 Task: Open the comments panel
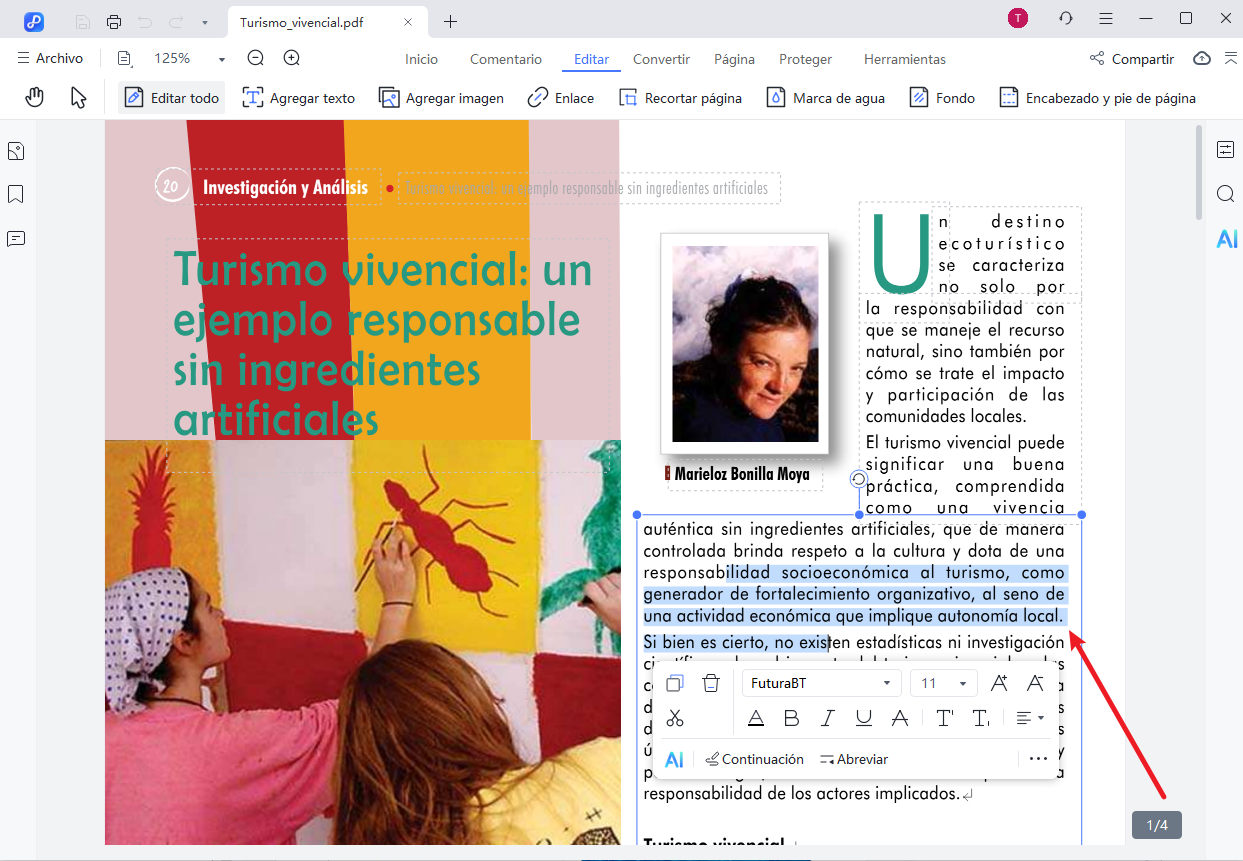[15, 238]
